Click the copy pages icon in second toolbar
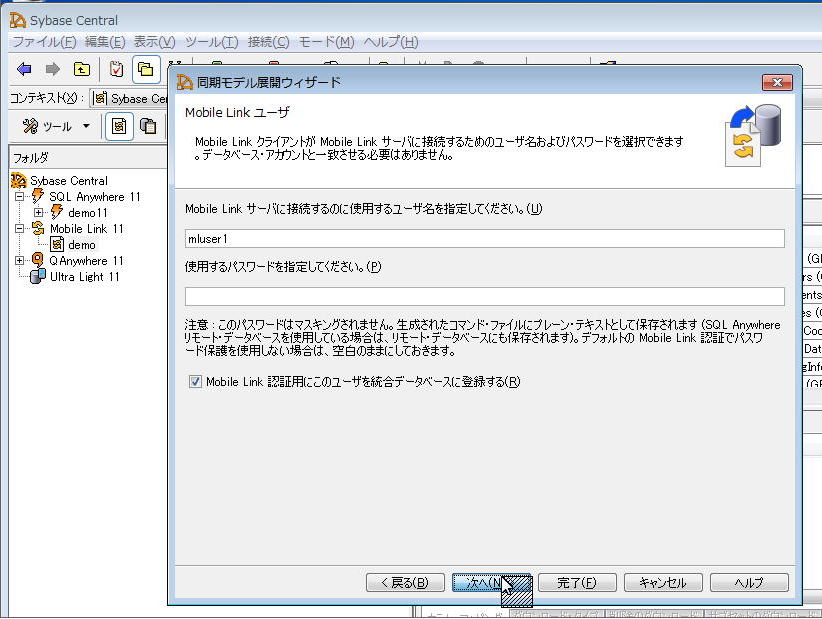Image resolution: width=822 pixels, height=619 pixels. coord(148,126)
